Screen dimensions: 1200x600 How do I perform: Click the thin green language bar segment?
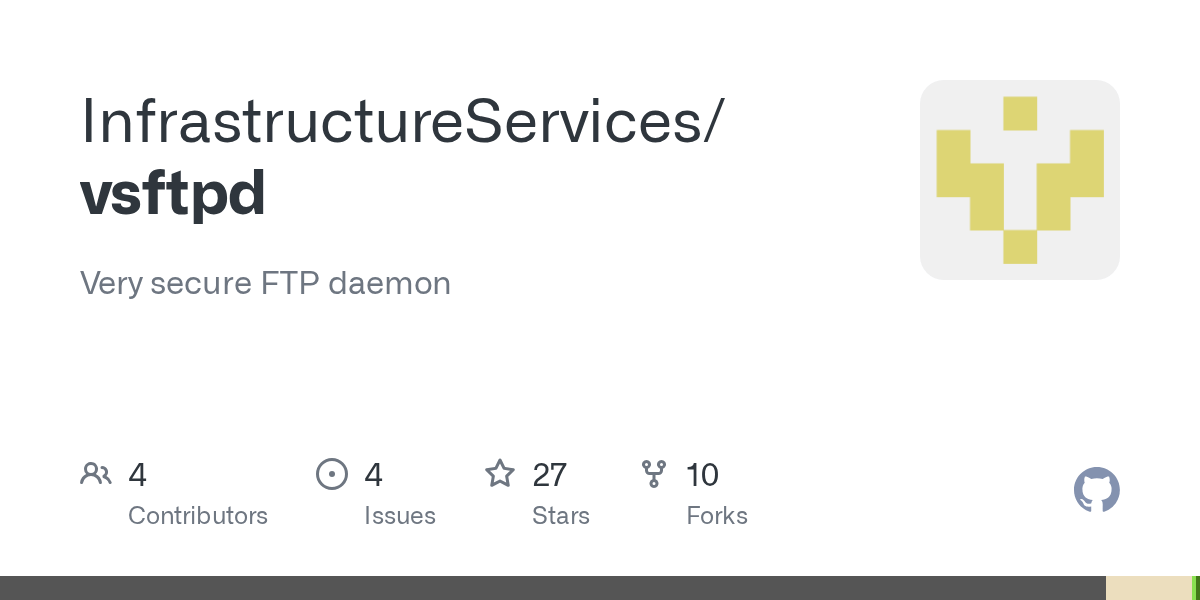(1196, 588)
